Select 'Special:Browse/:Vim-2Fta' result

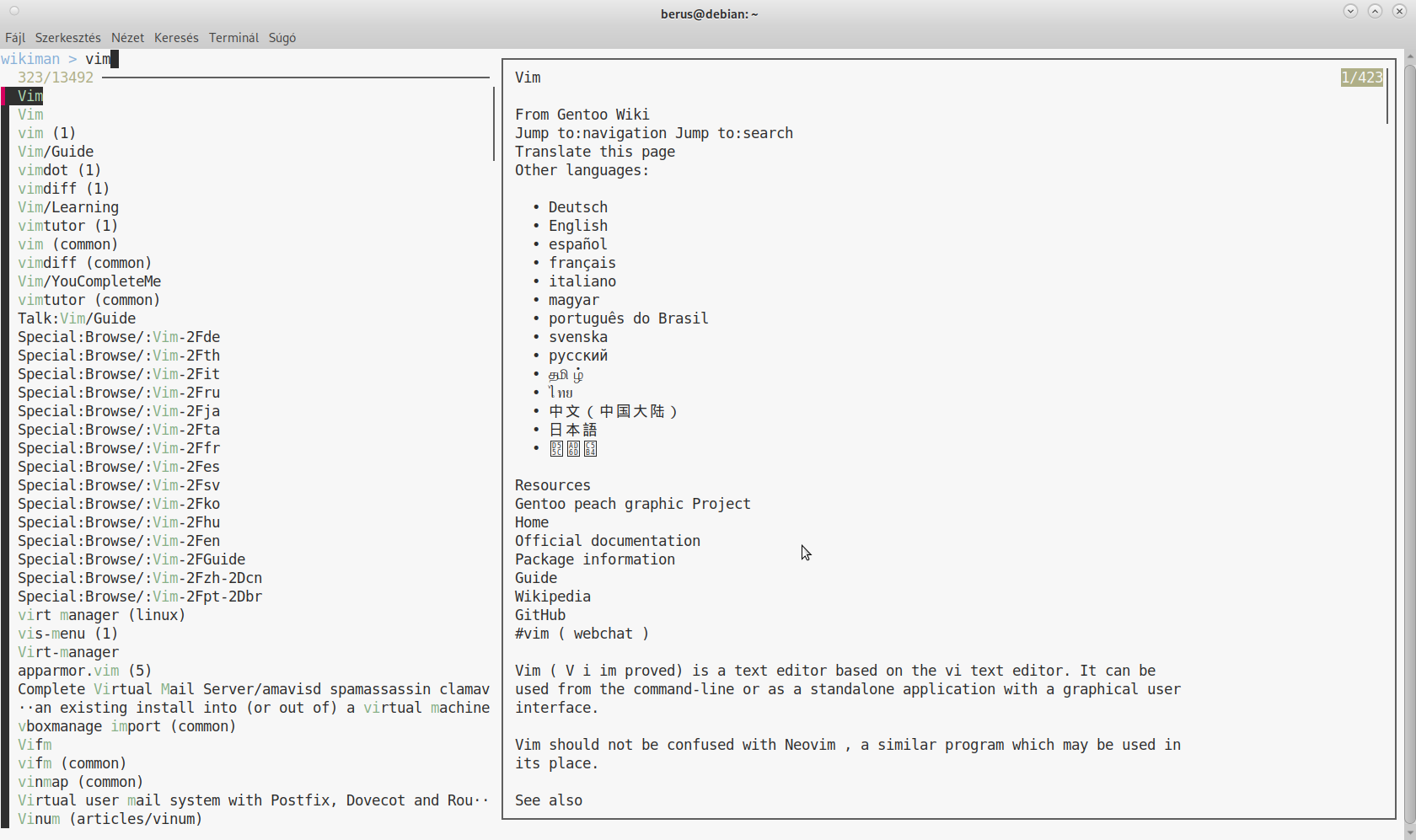[x=119, y=430]
